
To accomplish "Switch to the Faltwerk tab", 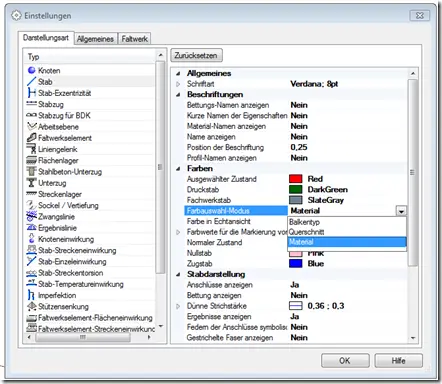I will click(x=135, y=39).
